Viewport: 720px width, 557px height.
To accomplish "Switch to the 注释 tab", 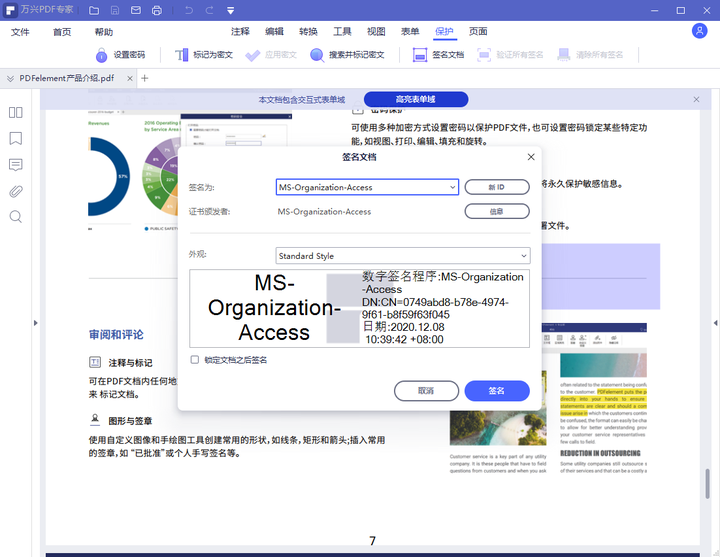I will [x=240, y=31].
